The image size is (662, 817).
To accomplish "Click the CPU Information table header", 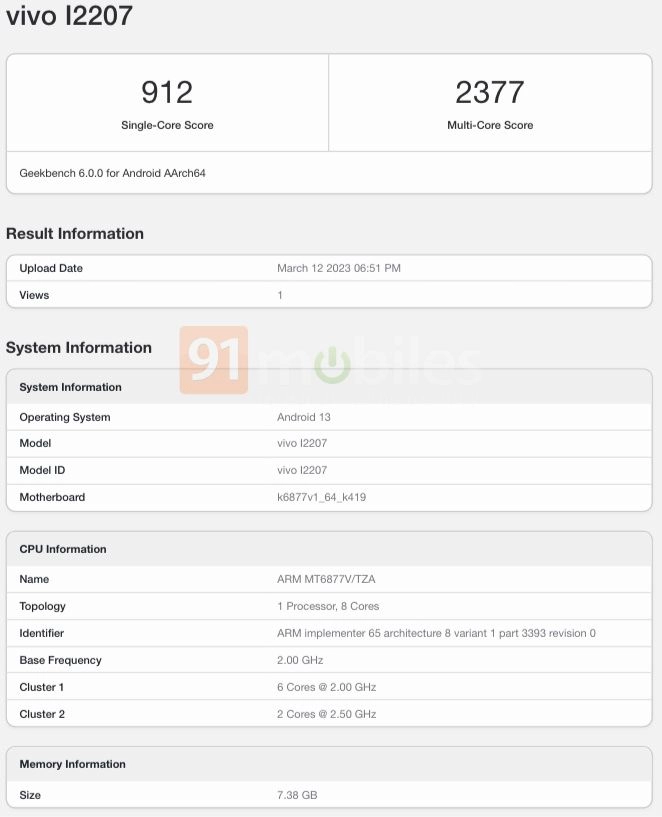I will (x=63, y=549).
